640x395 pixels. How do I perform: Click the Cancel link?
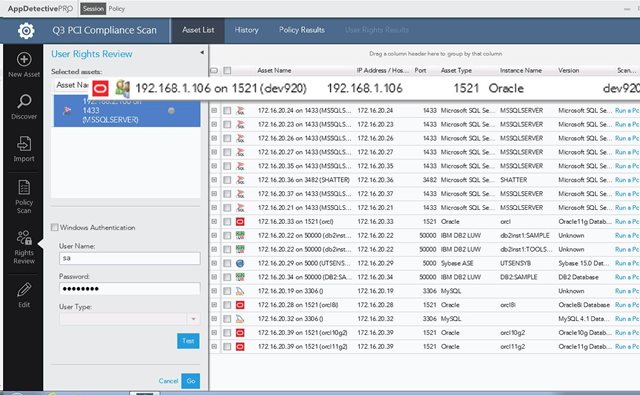click(x=168, y=381)
